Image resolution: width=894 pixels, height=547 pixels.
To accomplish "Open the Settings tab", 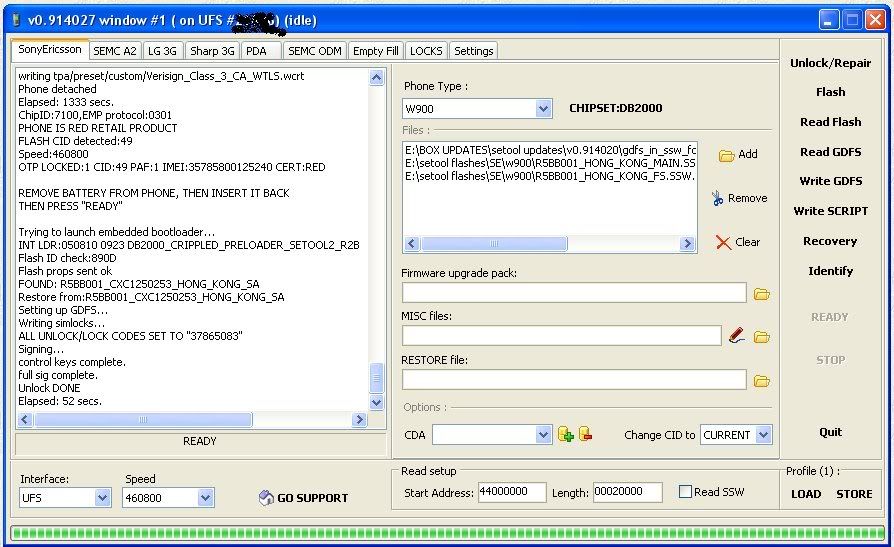I will click(473, 51).
